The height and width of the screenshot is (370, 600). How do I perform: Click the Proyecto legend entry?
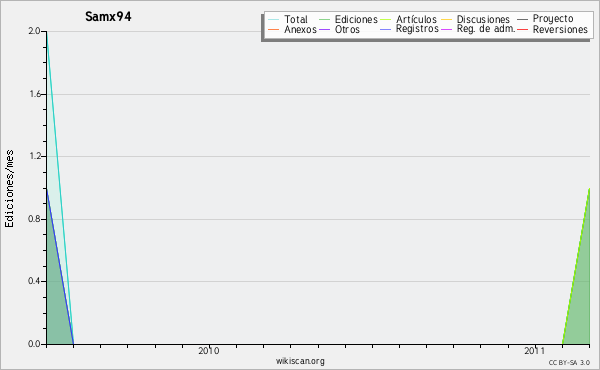pos(553,19)
